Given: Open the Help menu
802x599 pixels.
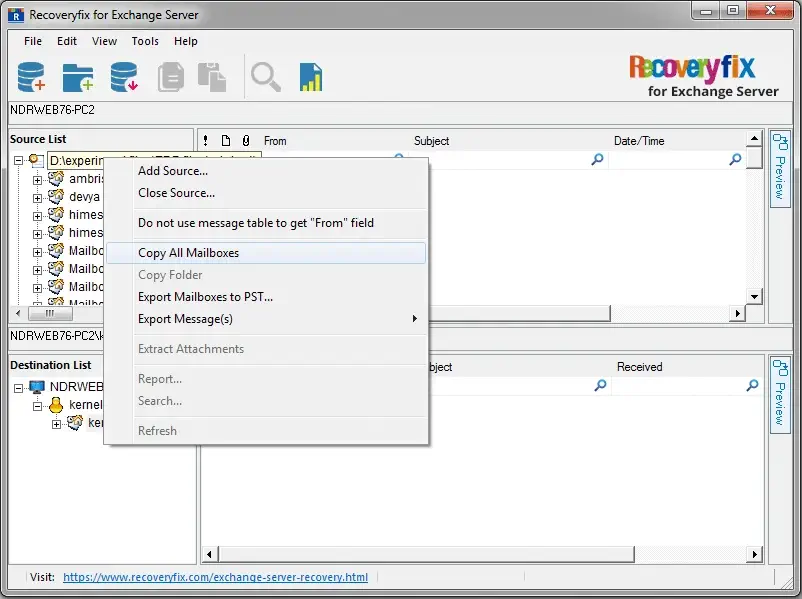Looking at the screenshot, I should [186, 41].
